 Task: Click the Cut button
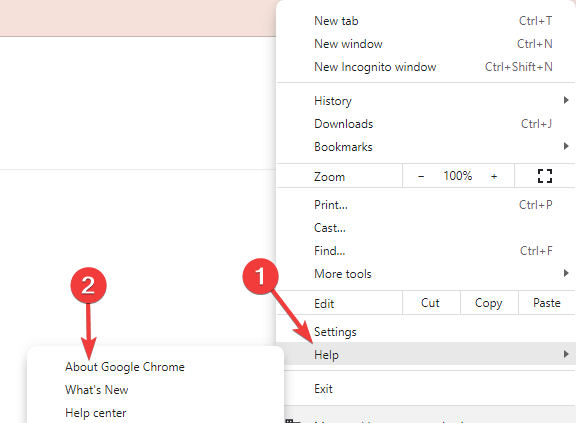point(431,303)
